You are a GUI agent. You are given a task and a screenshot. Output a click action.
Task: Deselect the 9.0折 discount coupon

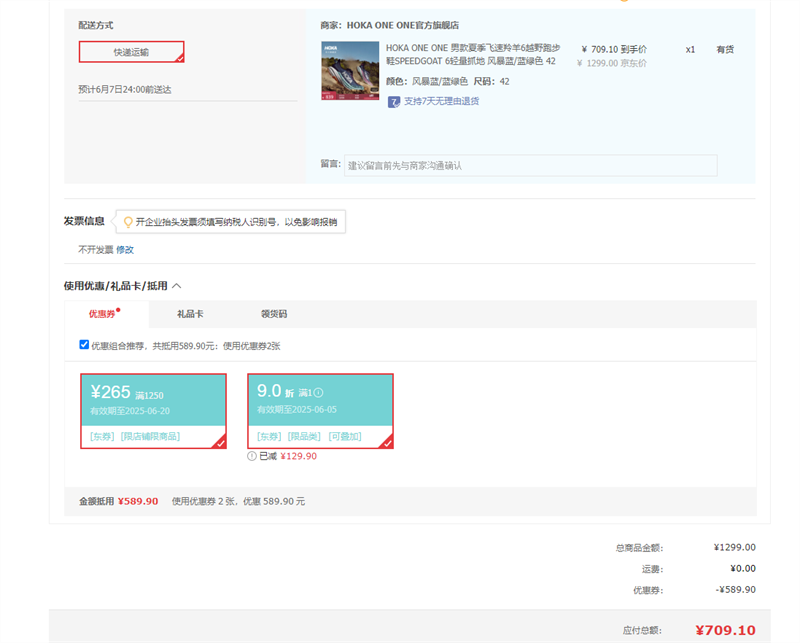(x=320, y=411)
